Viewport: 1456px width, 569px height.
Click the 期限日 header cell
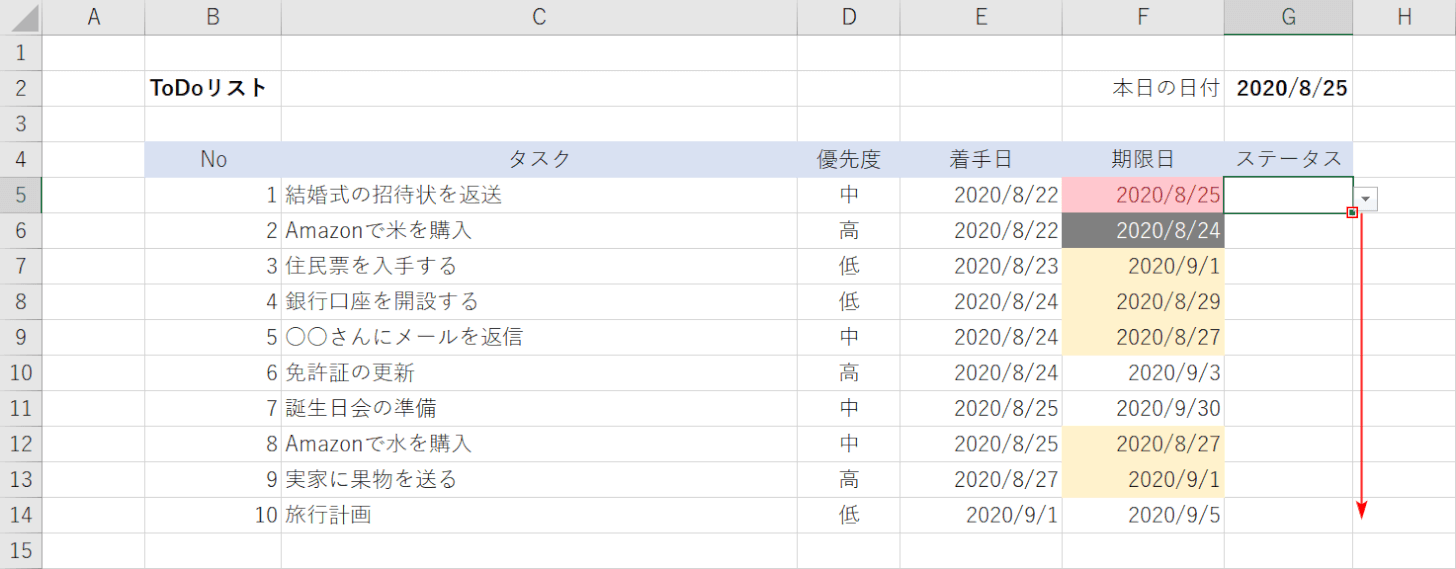tap(1143, 159)
